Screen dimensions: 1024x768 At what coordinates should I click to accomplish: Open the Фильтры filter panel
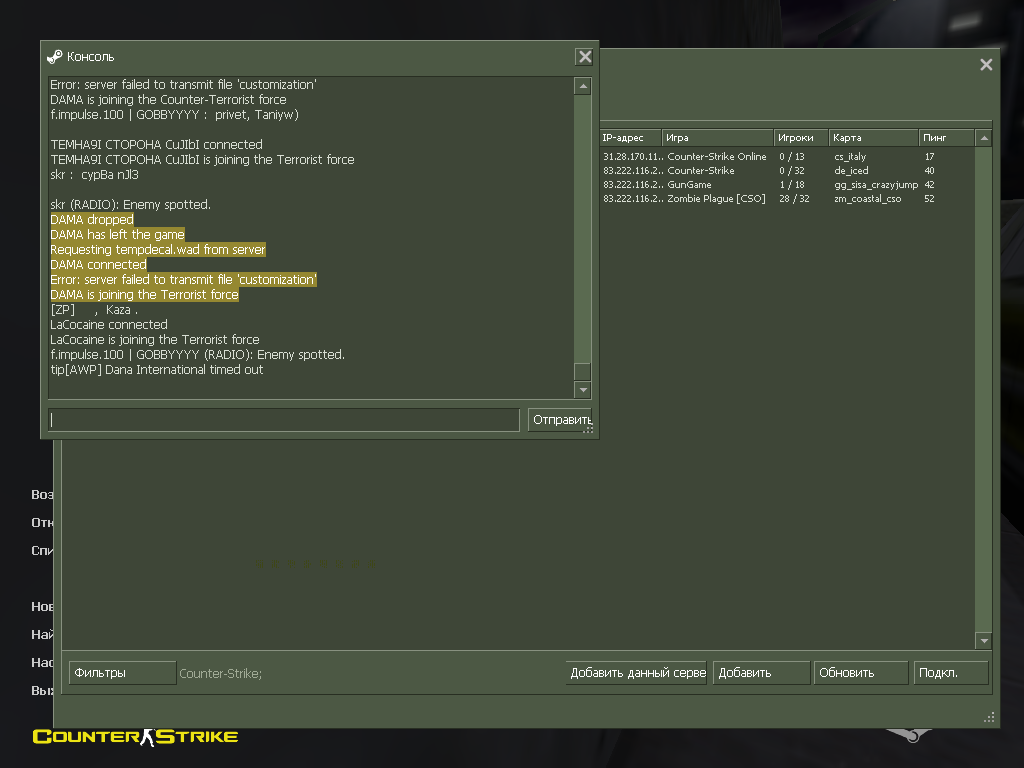pyautogui.click(x=122, y=673)
